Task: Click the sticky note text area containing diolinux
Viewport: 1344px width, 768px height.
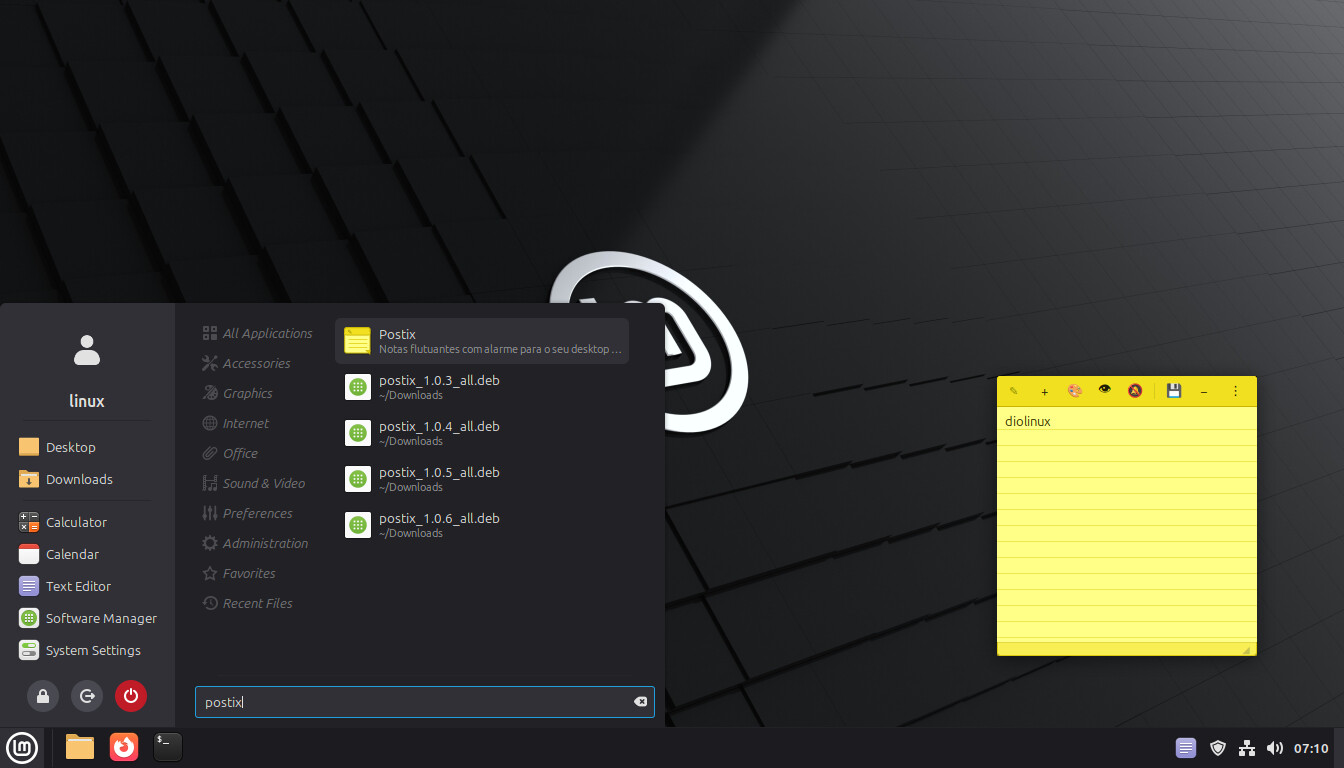Action: pos(1127,525)
